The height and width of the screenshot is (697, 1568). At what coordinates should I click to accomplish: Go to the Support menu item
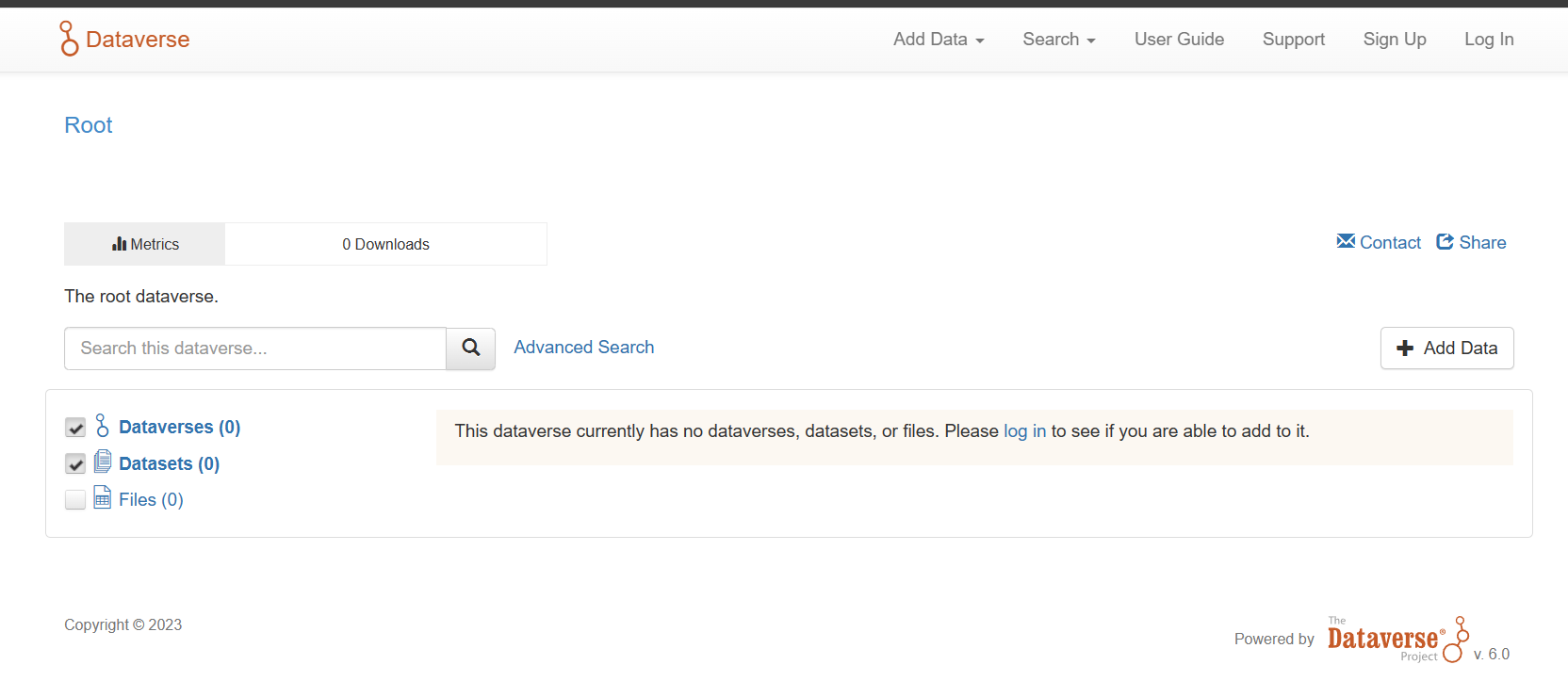(x=1293, y=40)
